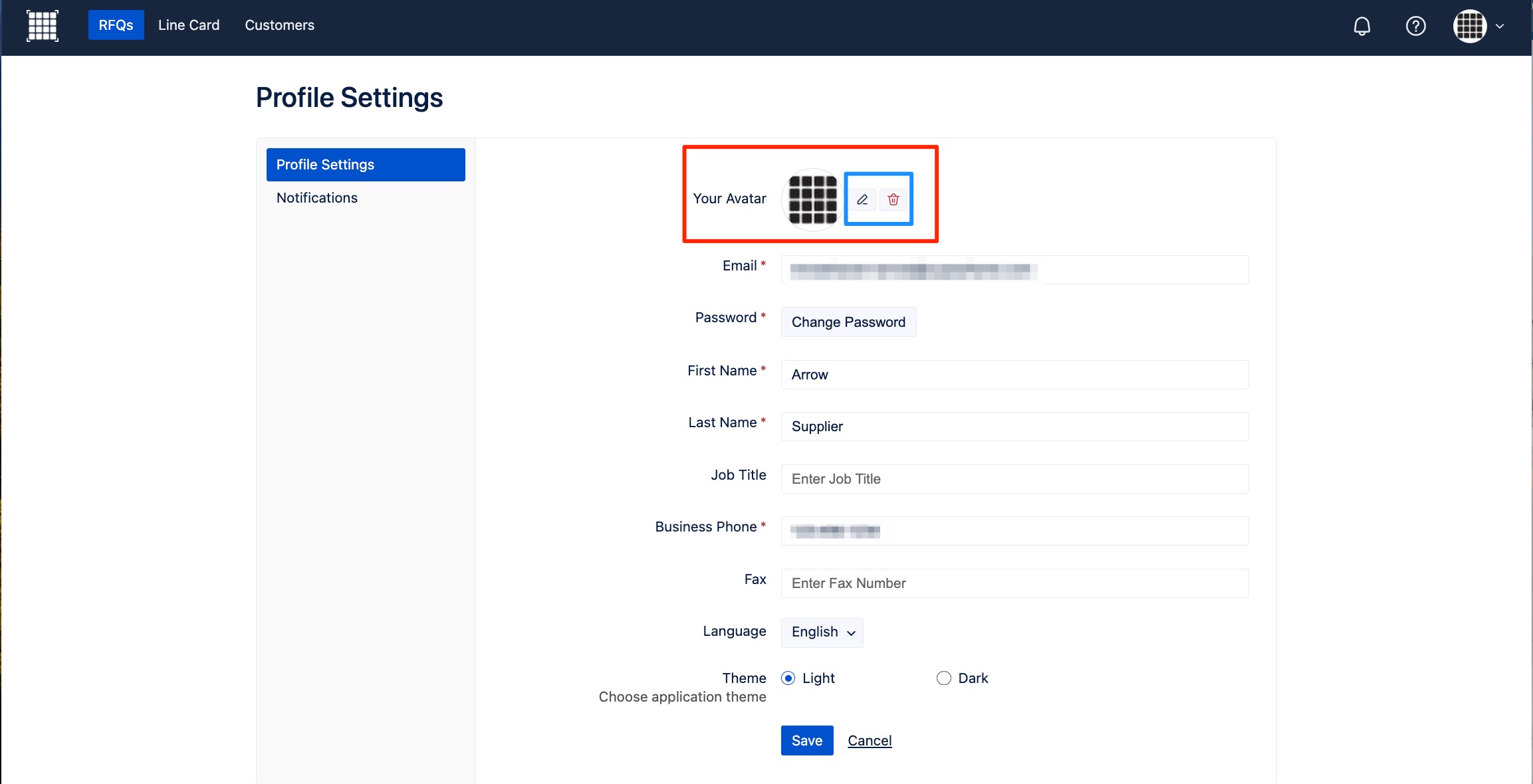Open Notifications in the sidebar
This screenshot has height=784, width=1533.
click(316, 198)
